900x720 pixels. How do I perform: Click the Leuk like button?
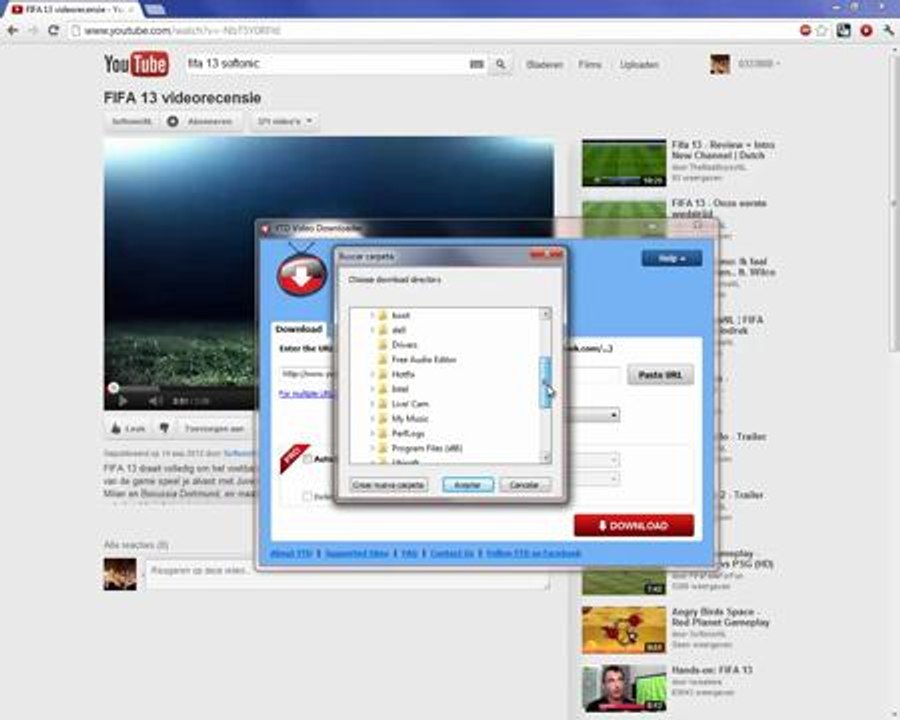coord(128,428)
